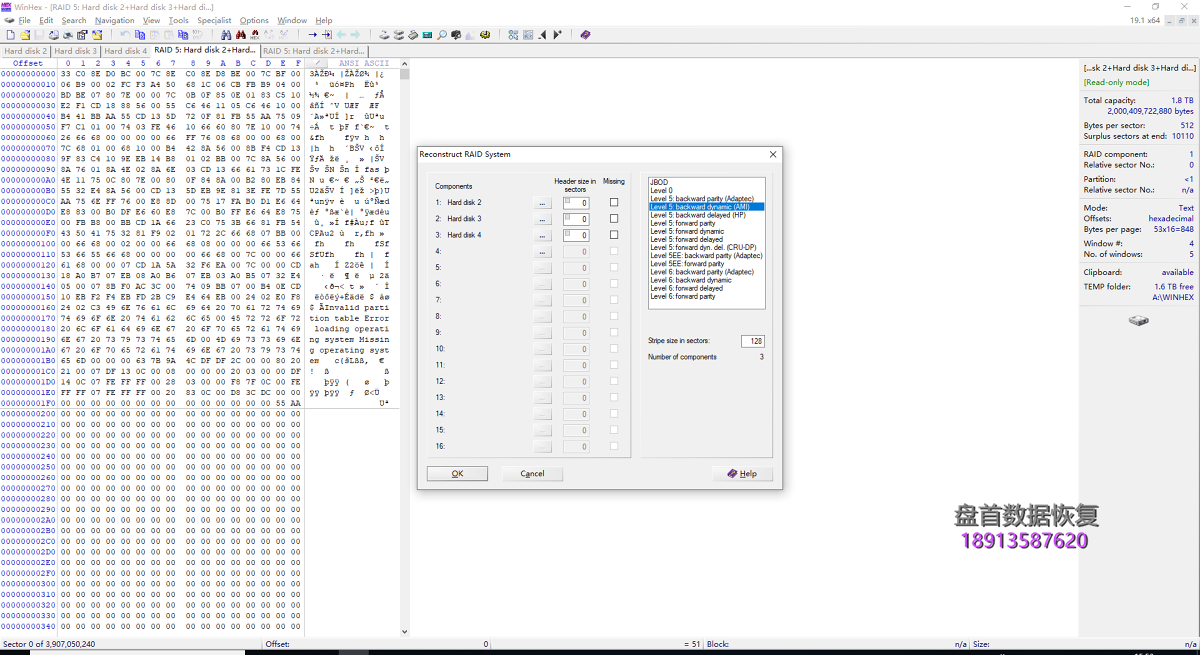
Task: Browse component 1 Hard disk 2 button
Action: tap(543, 203)
